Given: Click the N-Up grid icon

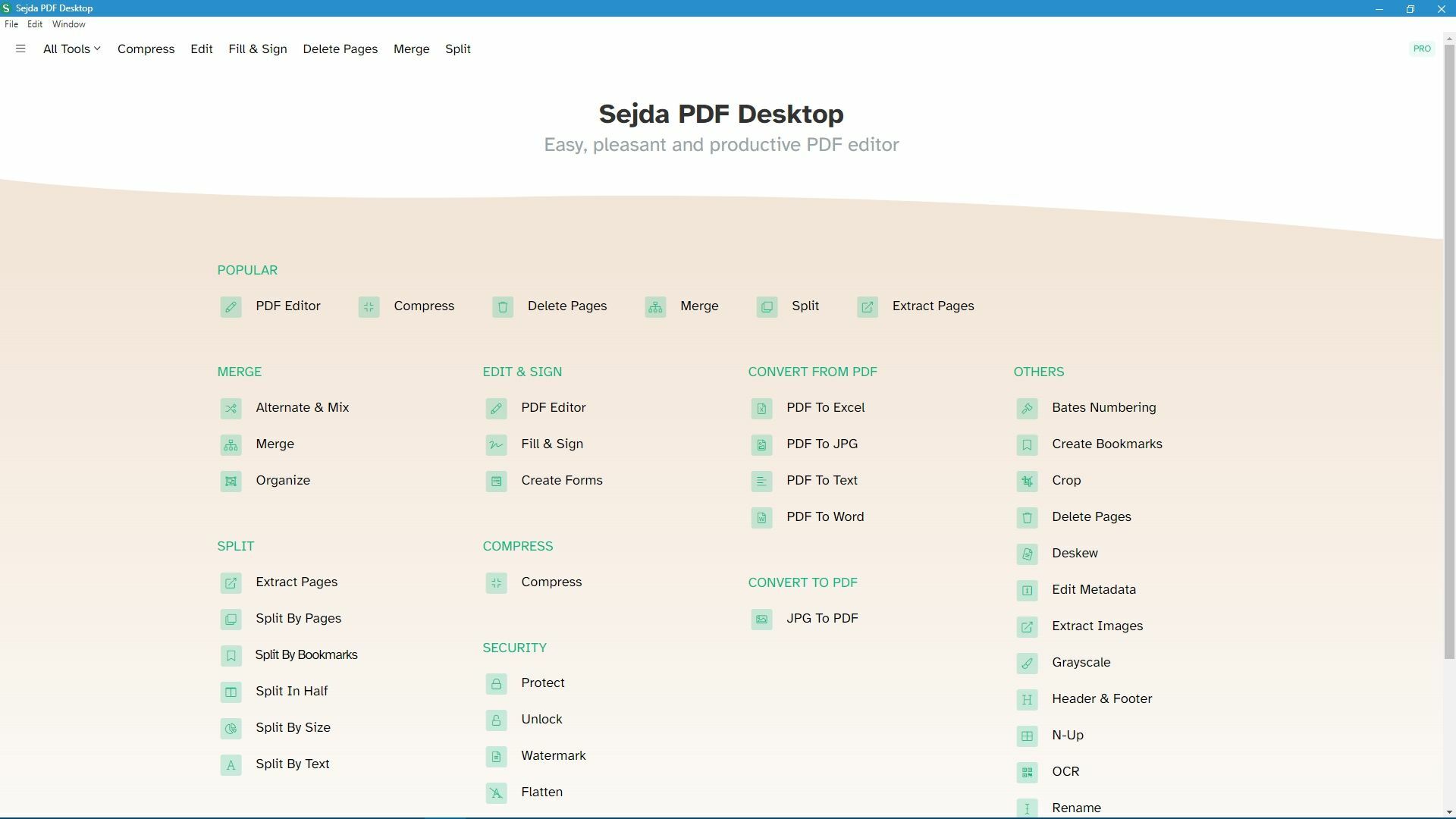Looking at the screenshot, I should coord(1028,736).
